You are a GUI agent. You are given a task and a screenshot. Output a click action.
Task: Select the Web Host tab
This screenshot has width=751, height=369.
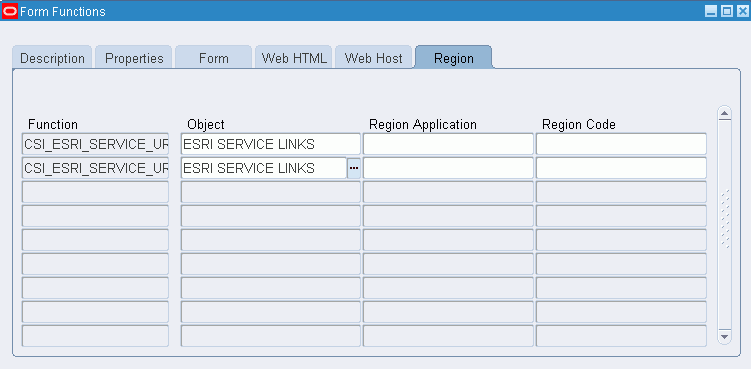point(374,58)
